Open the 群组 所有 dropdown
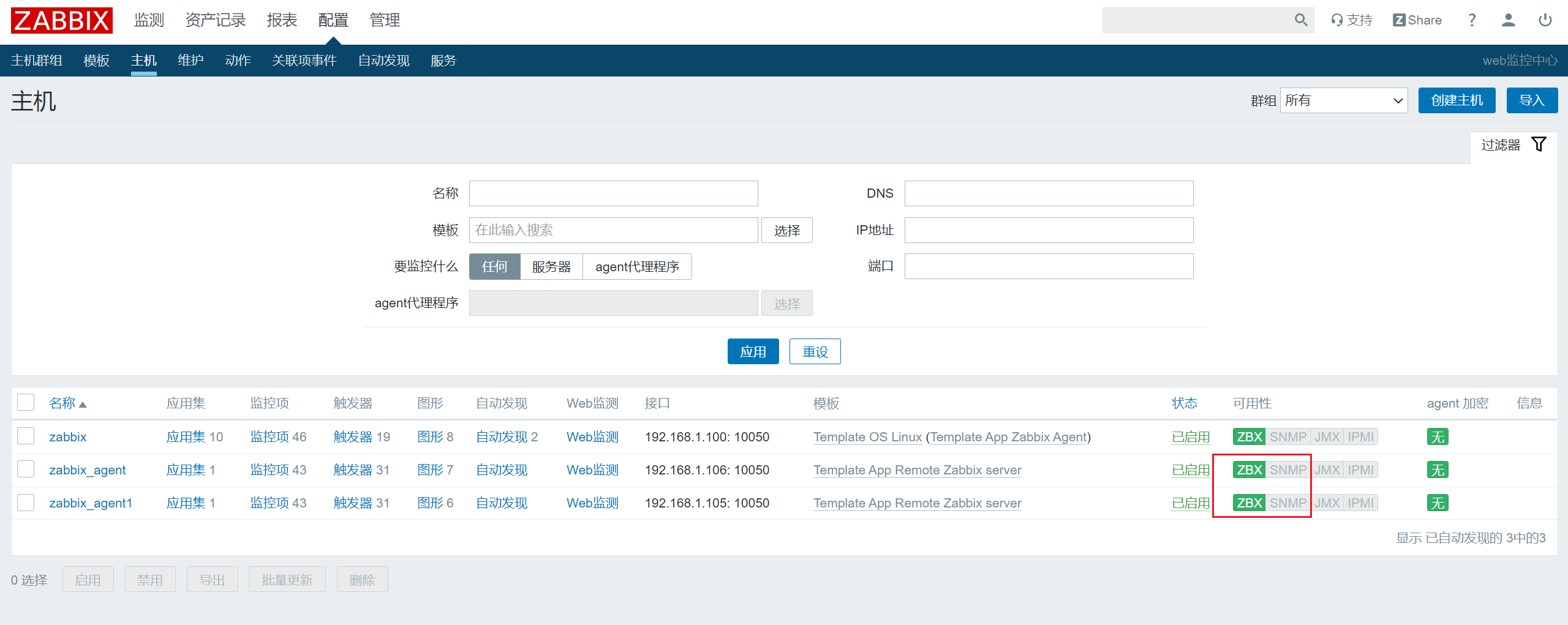Image resolution: width=1568 pixels, height=625 pixels. 1344,100
